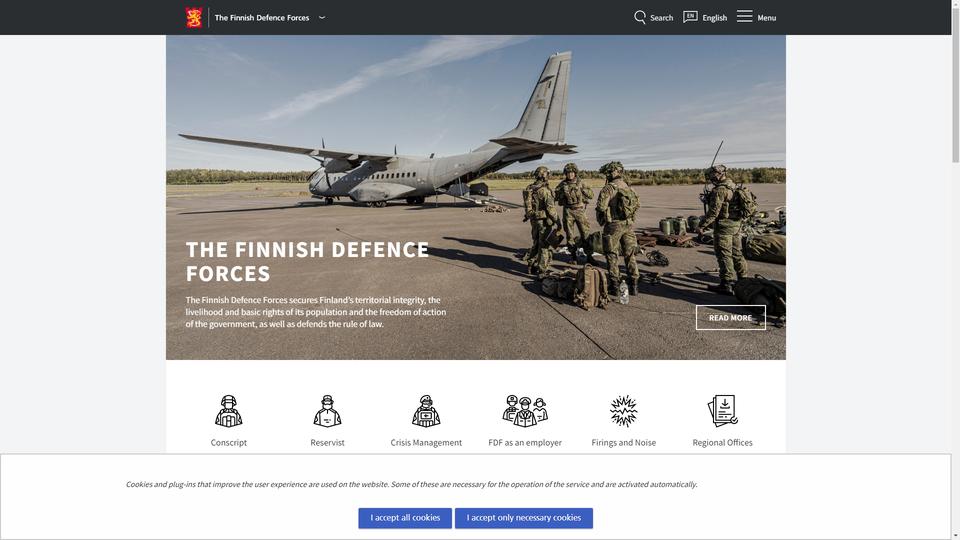Image resolution: width=960 pixels, height=540 pixels.
Task: Accept only necessary cookies
Action: [523, 518]
